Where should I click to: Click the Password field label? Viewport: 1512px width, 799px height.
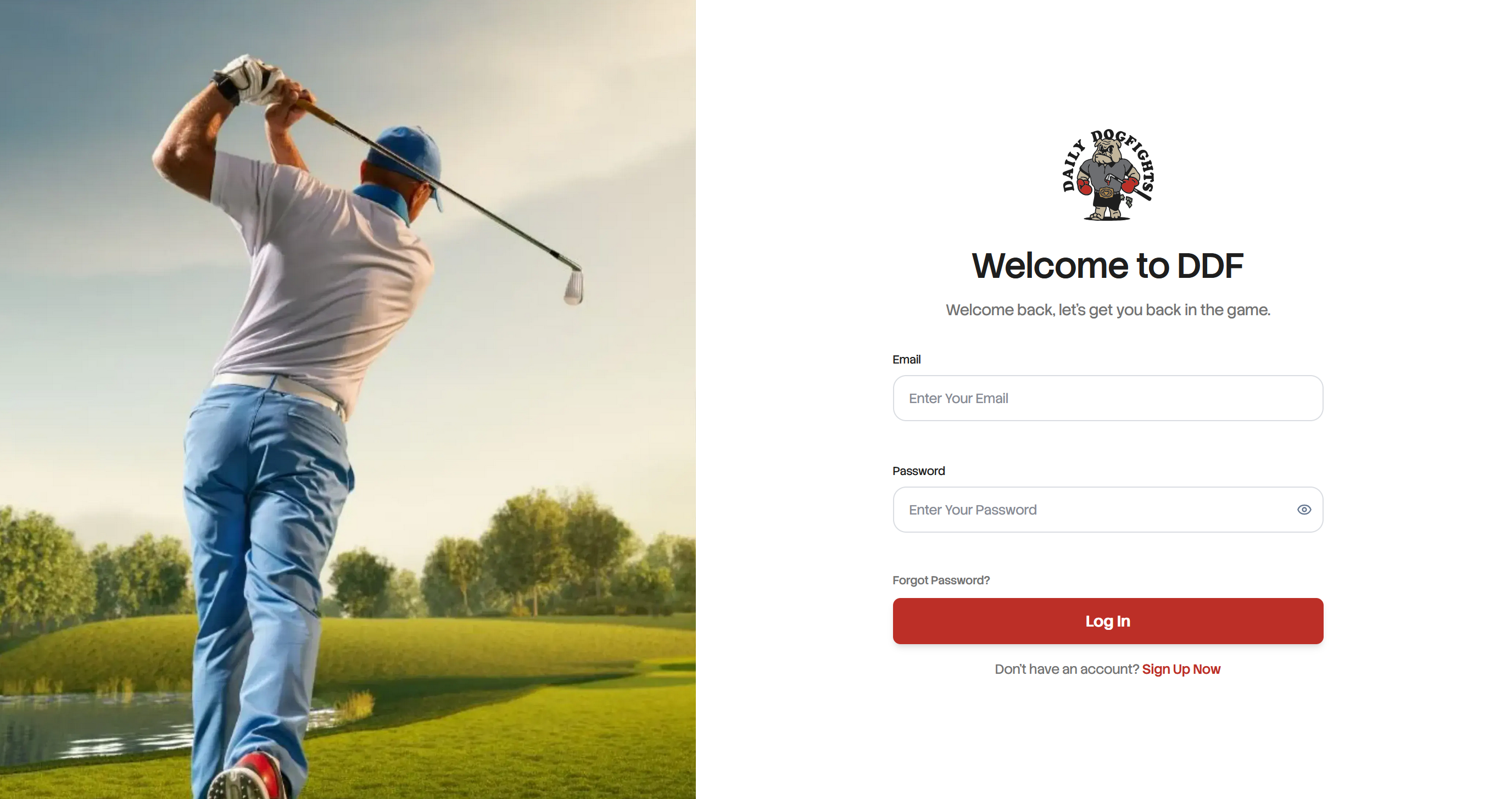coord(919,471)
